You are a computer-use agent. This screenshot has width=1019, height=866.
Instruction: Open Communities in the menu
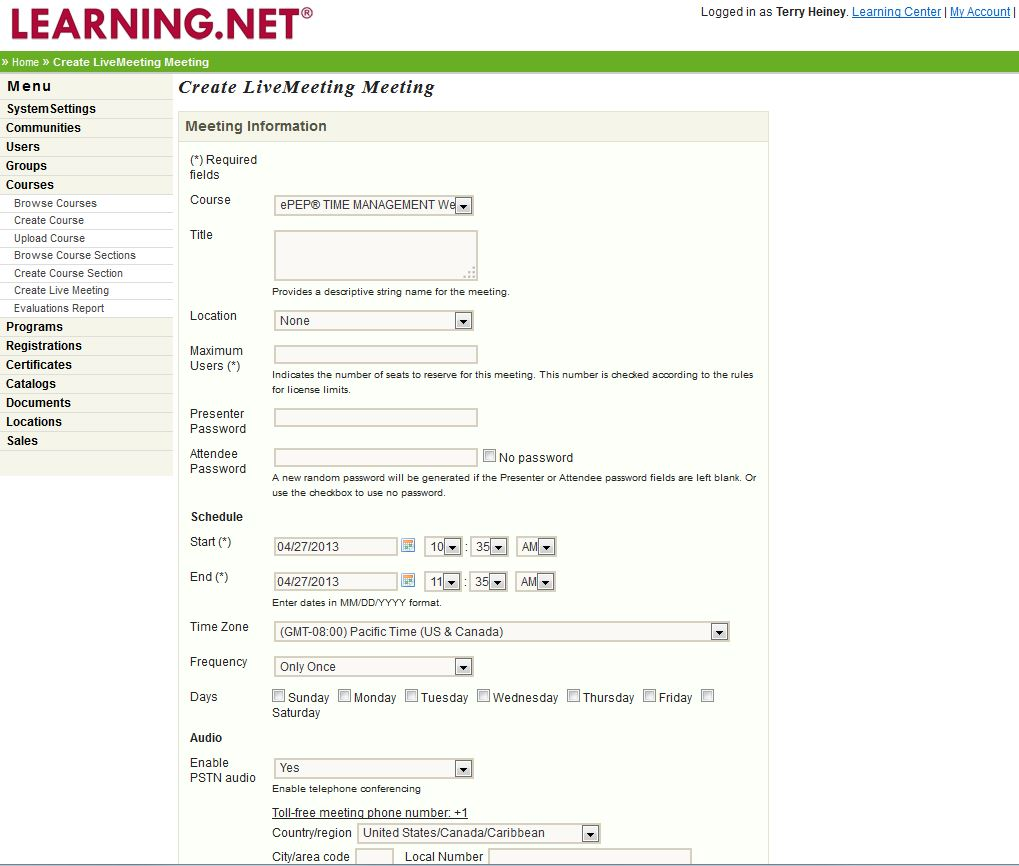44,128
